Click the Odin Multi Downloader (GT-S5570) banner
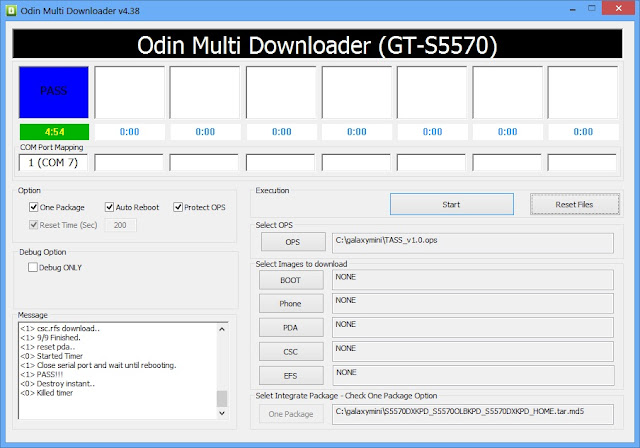This screenshot has height=448, width=640. 318,44
